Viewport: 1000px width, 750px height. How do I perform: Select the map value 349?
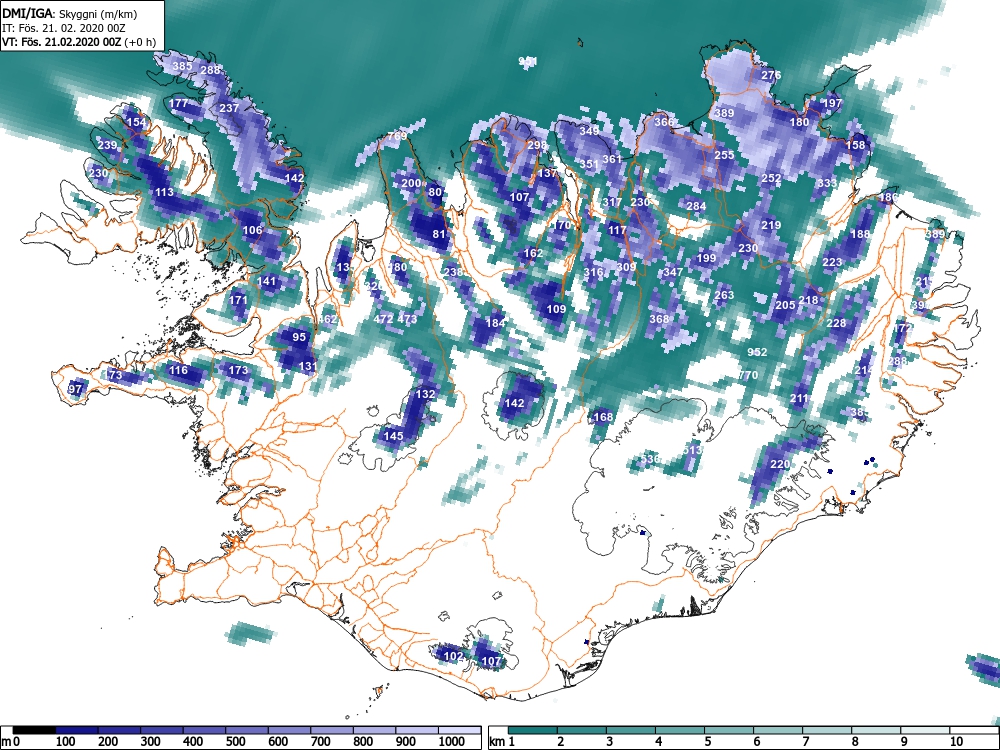(x=589, y=131)
